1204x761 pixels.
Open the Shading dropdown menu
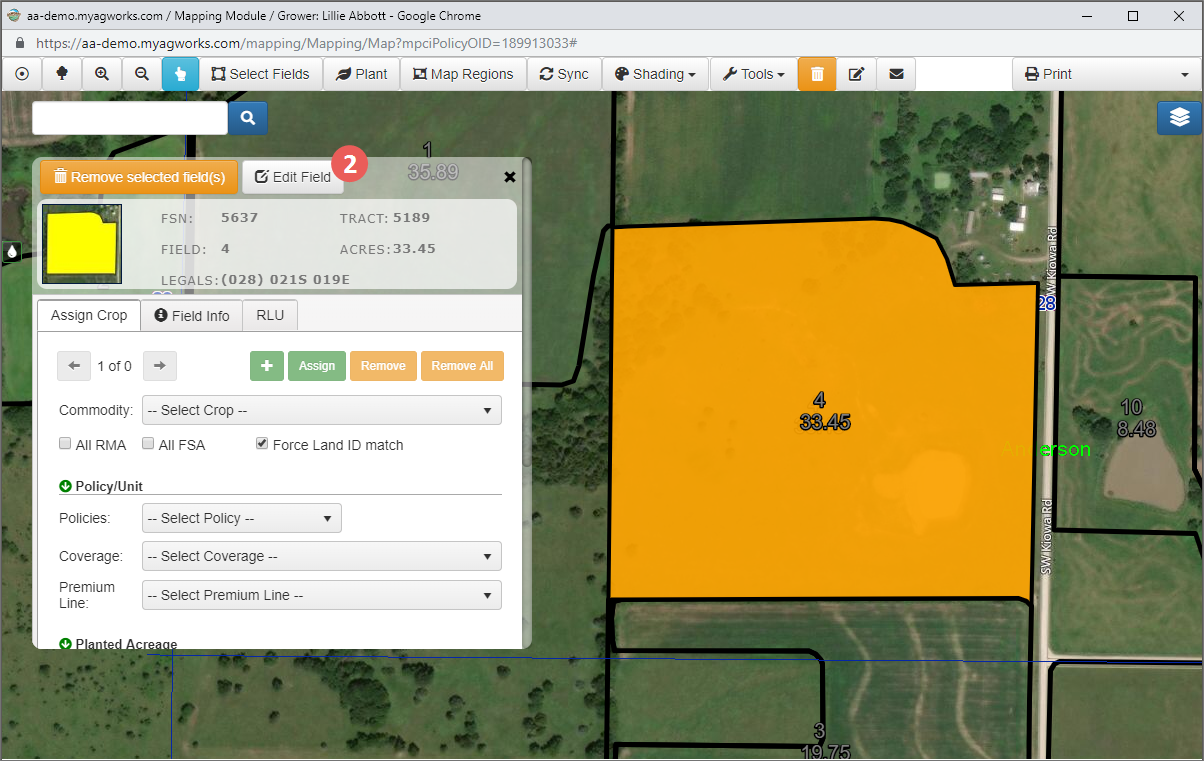coord(655,74)
